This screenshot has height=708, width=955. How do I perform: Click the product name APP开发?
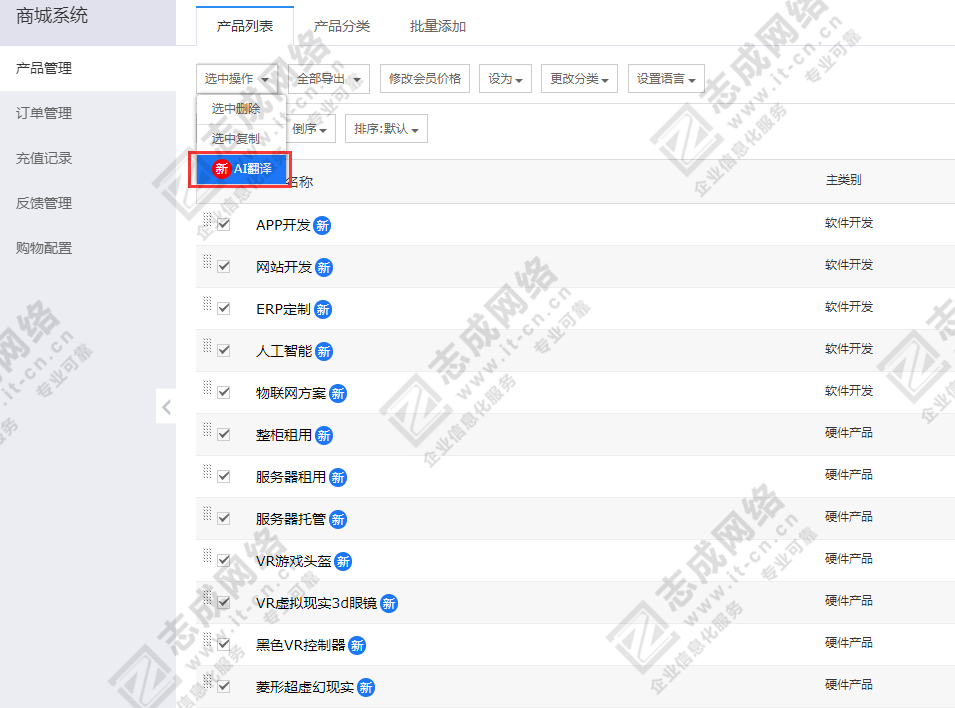coord(283,225)
